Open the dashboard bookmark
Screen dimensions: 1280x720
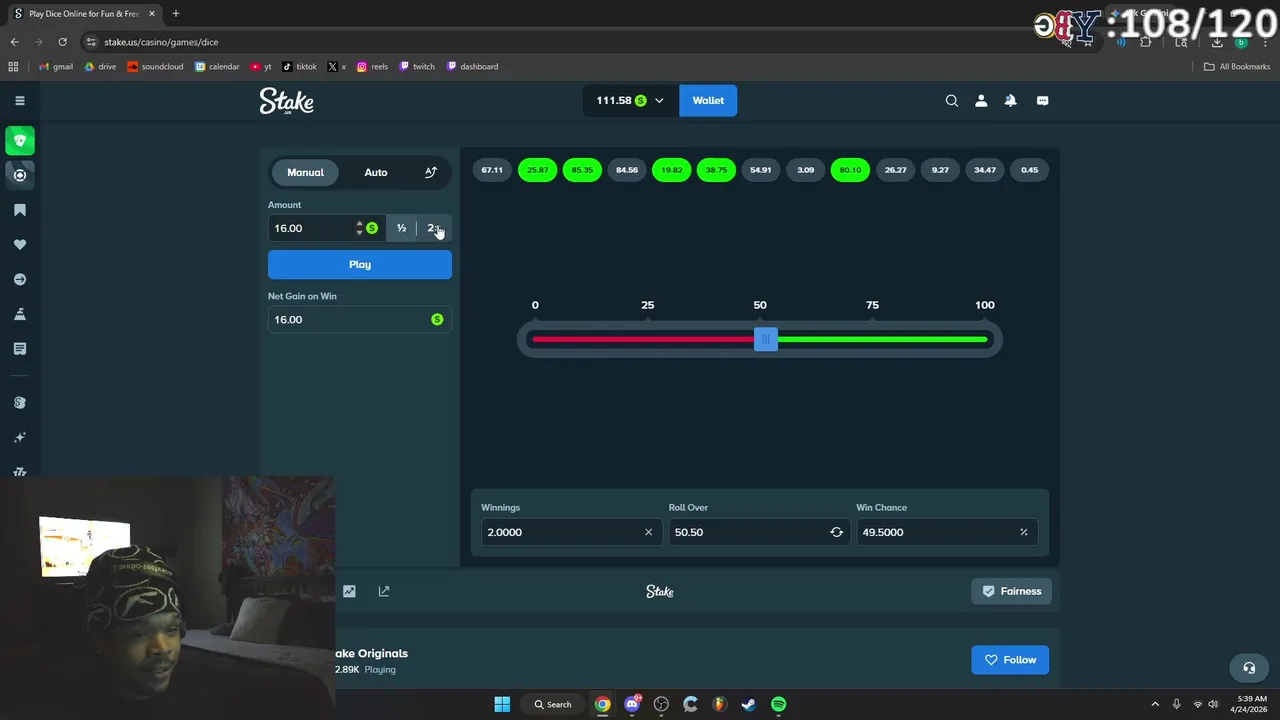(472, 67)
